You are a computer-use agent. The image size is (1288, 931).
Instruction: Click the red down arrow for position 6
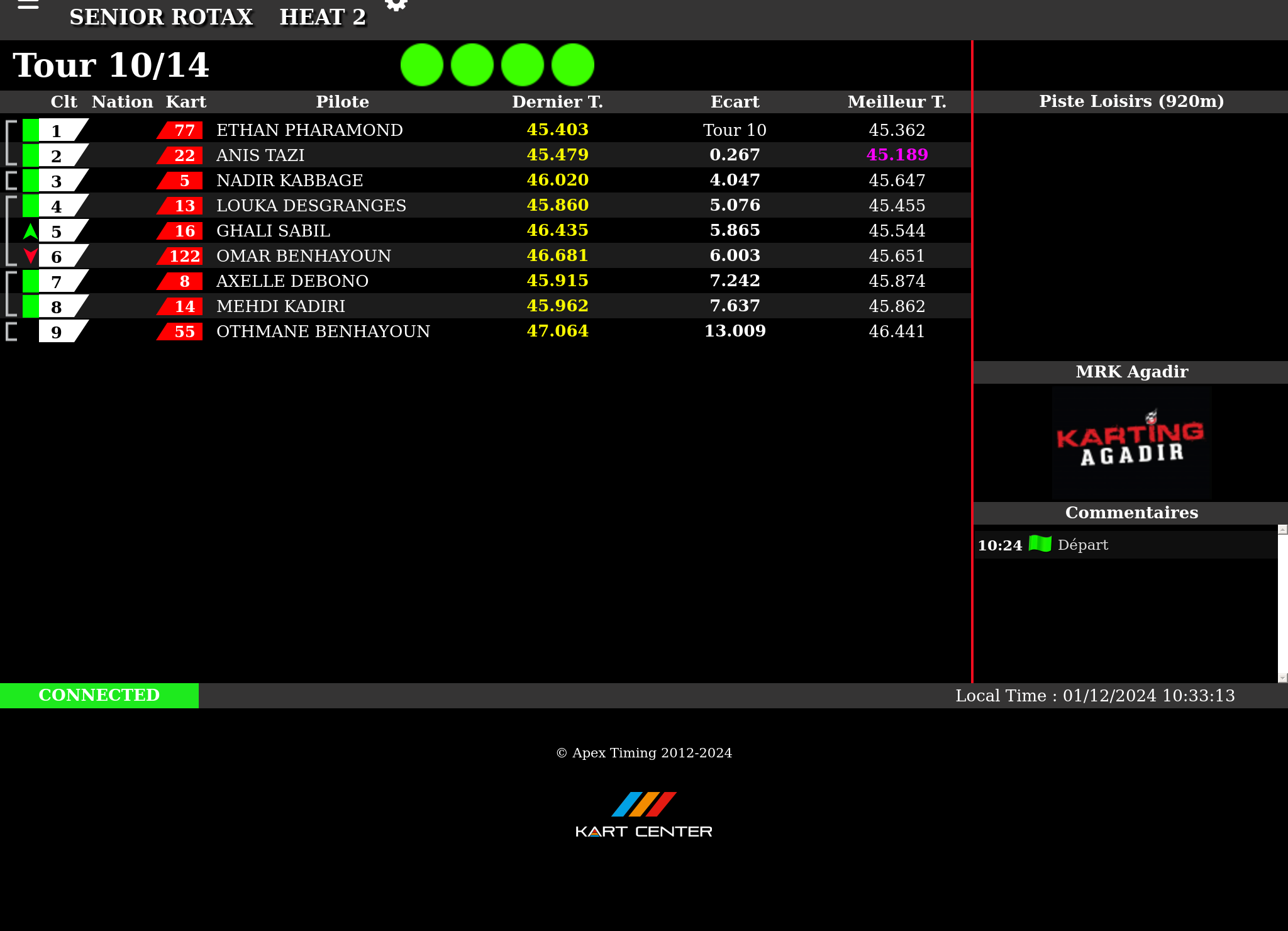click(30, 256)
